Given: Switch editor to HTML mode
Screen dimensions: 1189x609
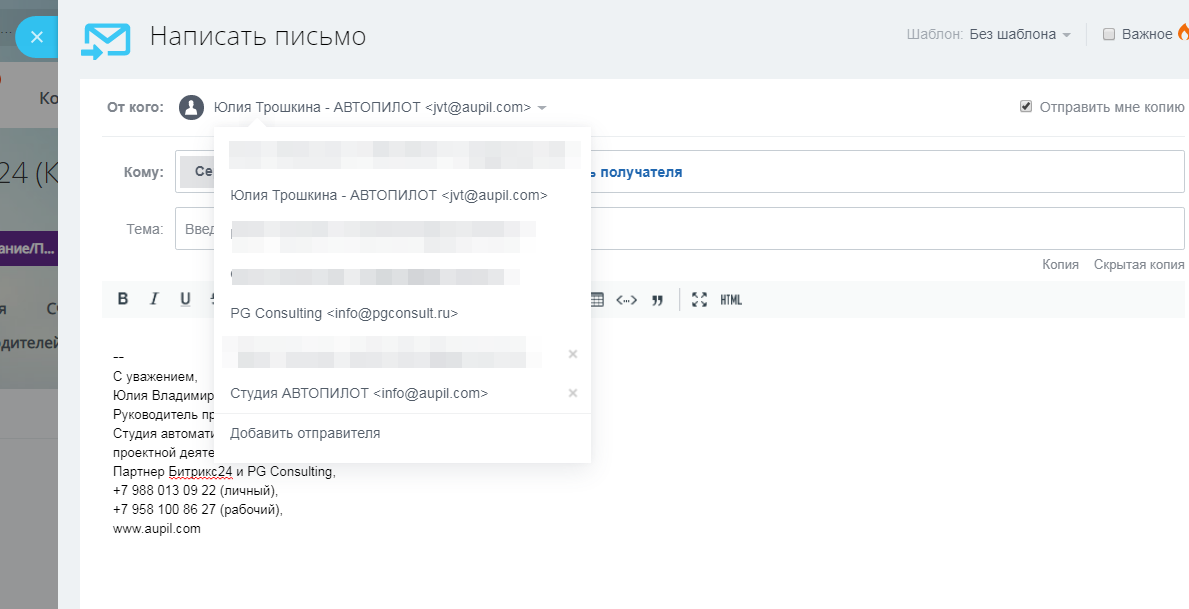Looking at the screenshot, I should pyautogui.click(x=731, y=299).
